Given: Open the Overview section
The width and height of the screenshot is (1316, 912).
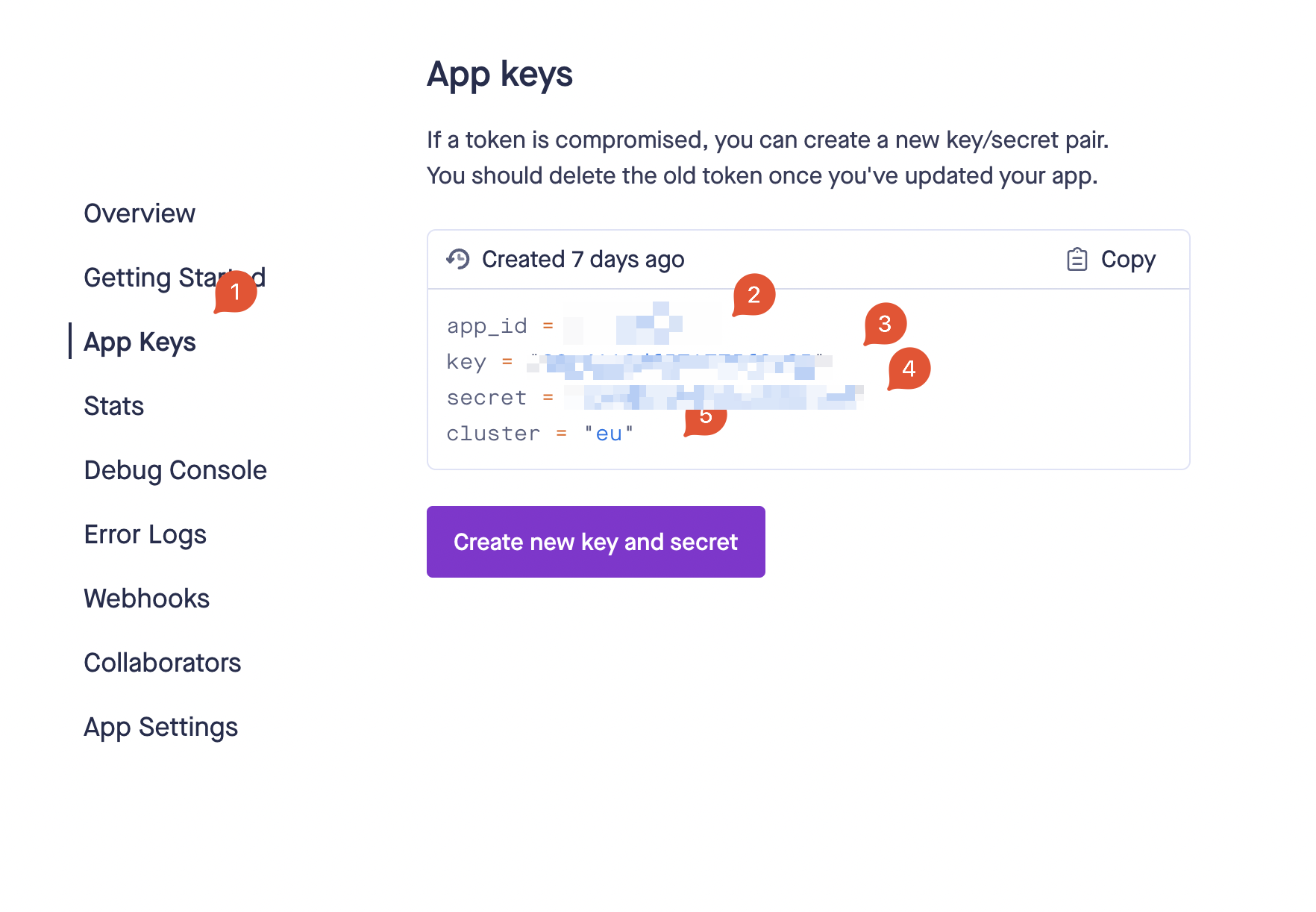Looking at the screenshot, I should pyautogui.click(x=140, y=213).
